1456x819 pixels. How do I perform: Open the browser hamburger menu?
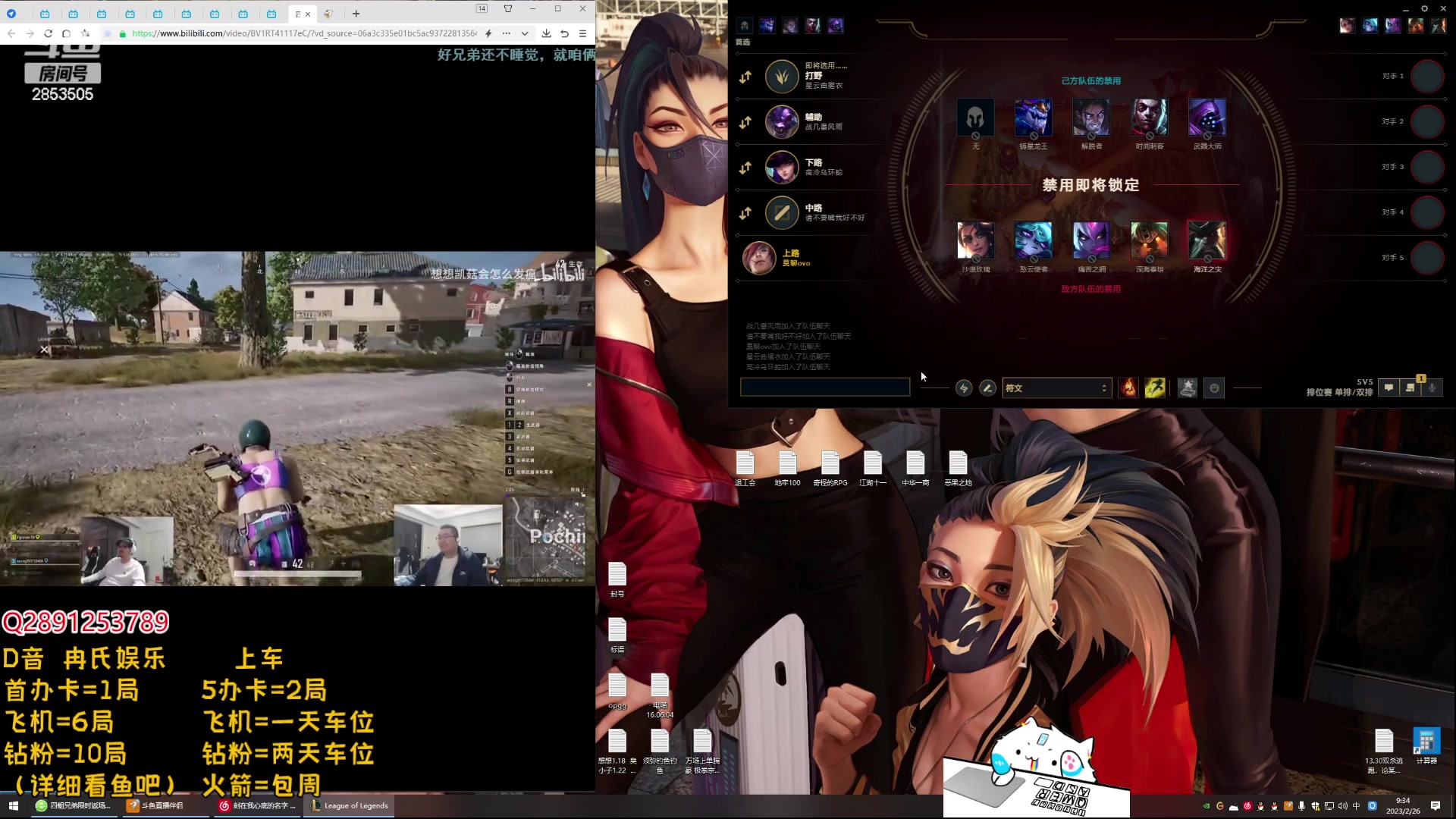click(x=582, y=33)
